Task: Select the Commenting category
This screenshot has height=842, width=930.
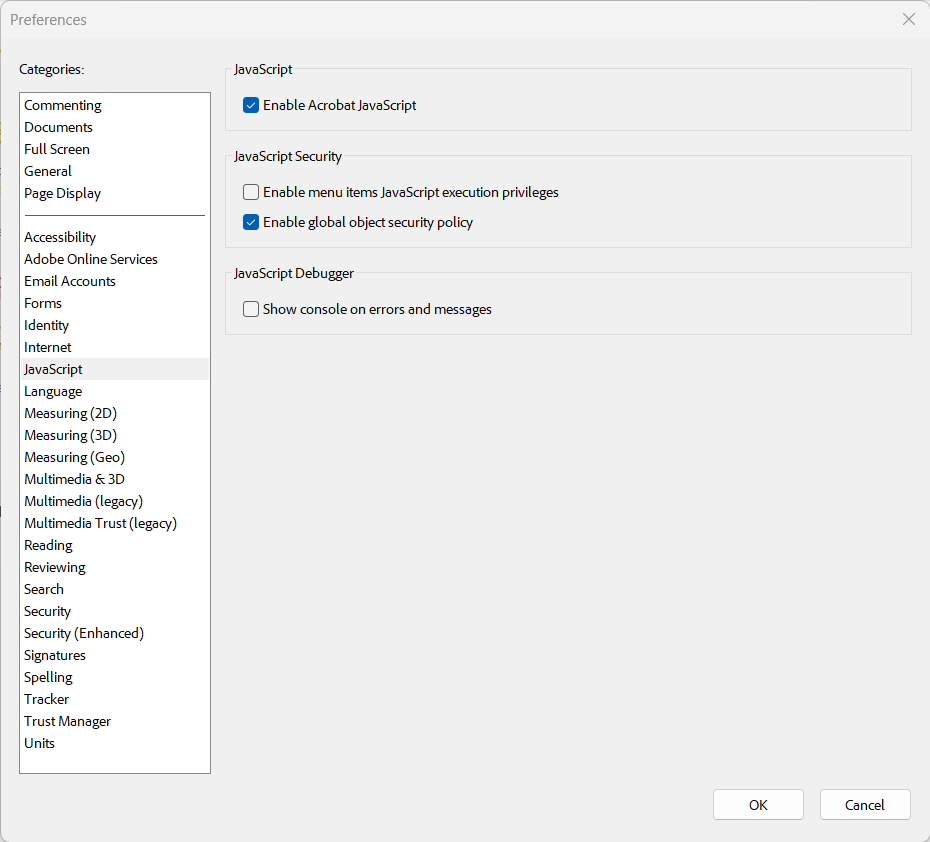Action: (62, 106)
